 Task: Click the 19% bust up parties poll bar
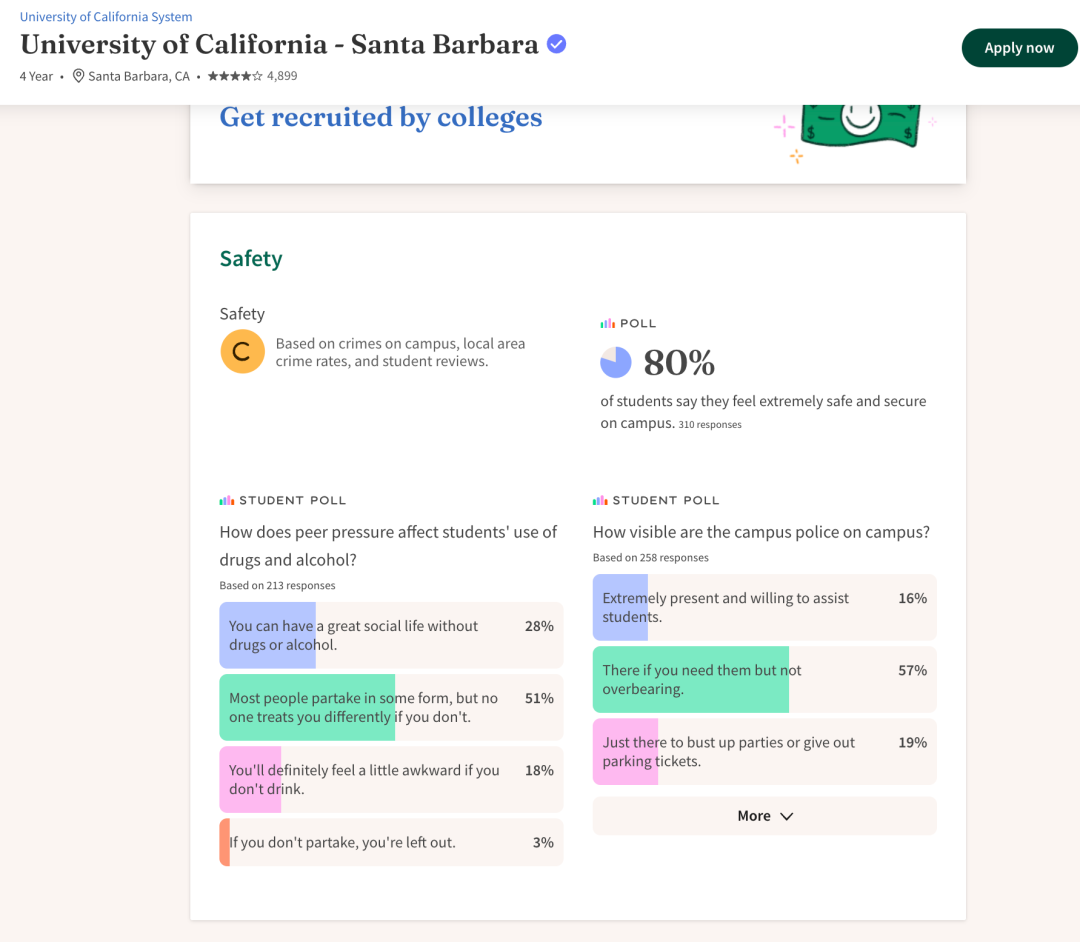point(765,752)
